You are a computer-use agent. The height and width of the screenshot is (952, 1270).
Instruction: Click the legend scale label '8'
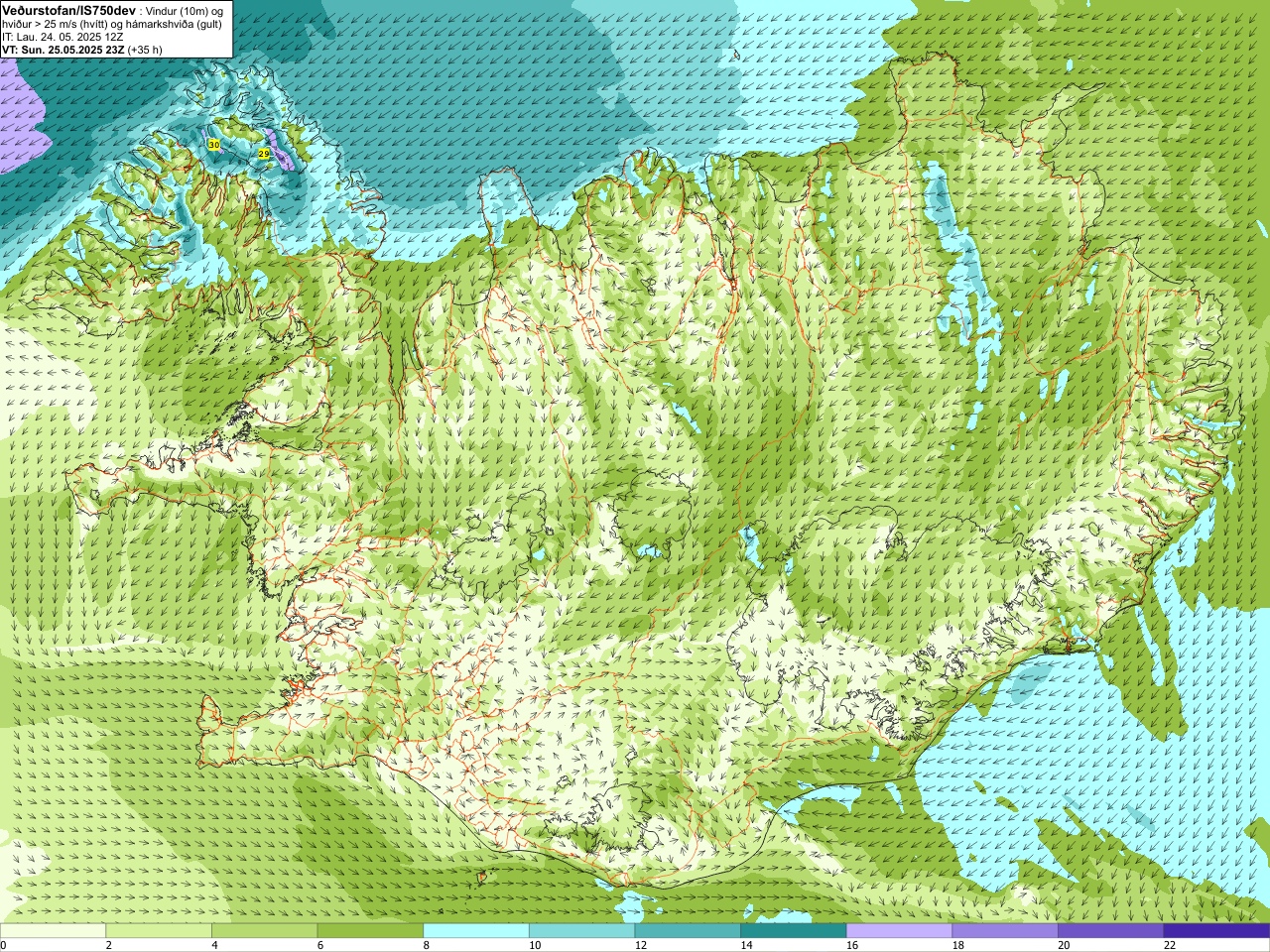[426, 945]
